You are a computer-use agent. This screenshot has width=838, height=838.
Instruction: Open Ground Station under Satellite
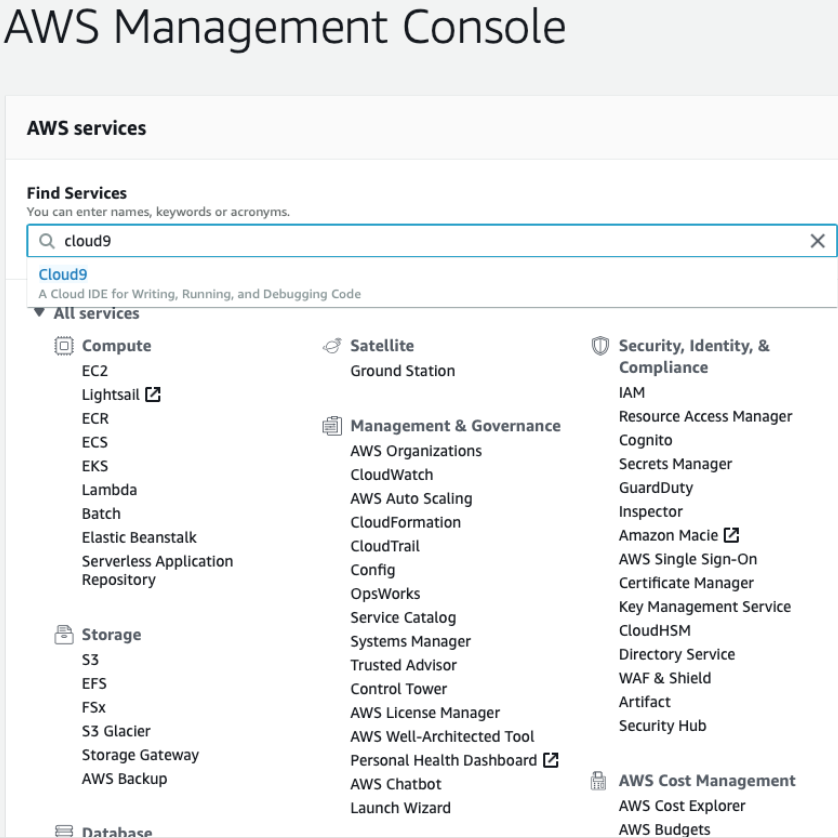pyautogui.click(x=402, y=371)
